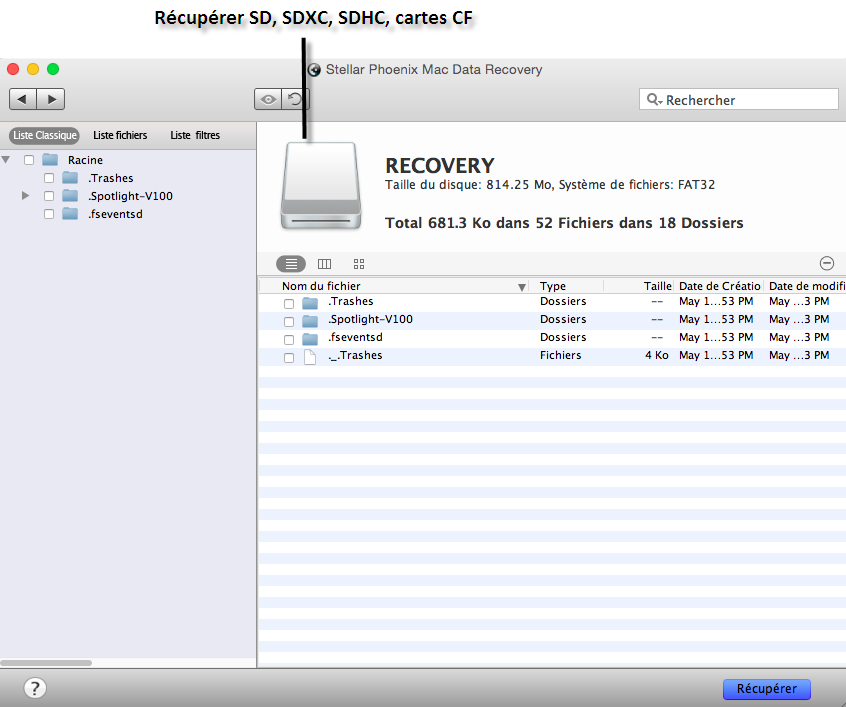Click sort arrow on Nom du fichier column
This screenshot has width=846, height=707.
(522, 287)
